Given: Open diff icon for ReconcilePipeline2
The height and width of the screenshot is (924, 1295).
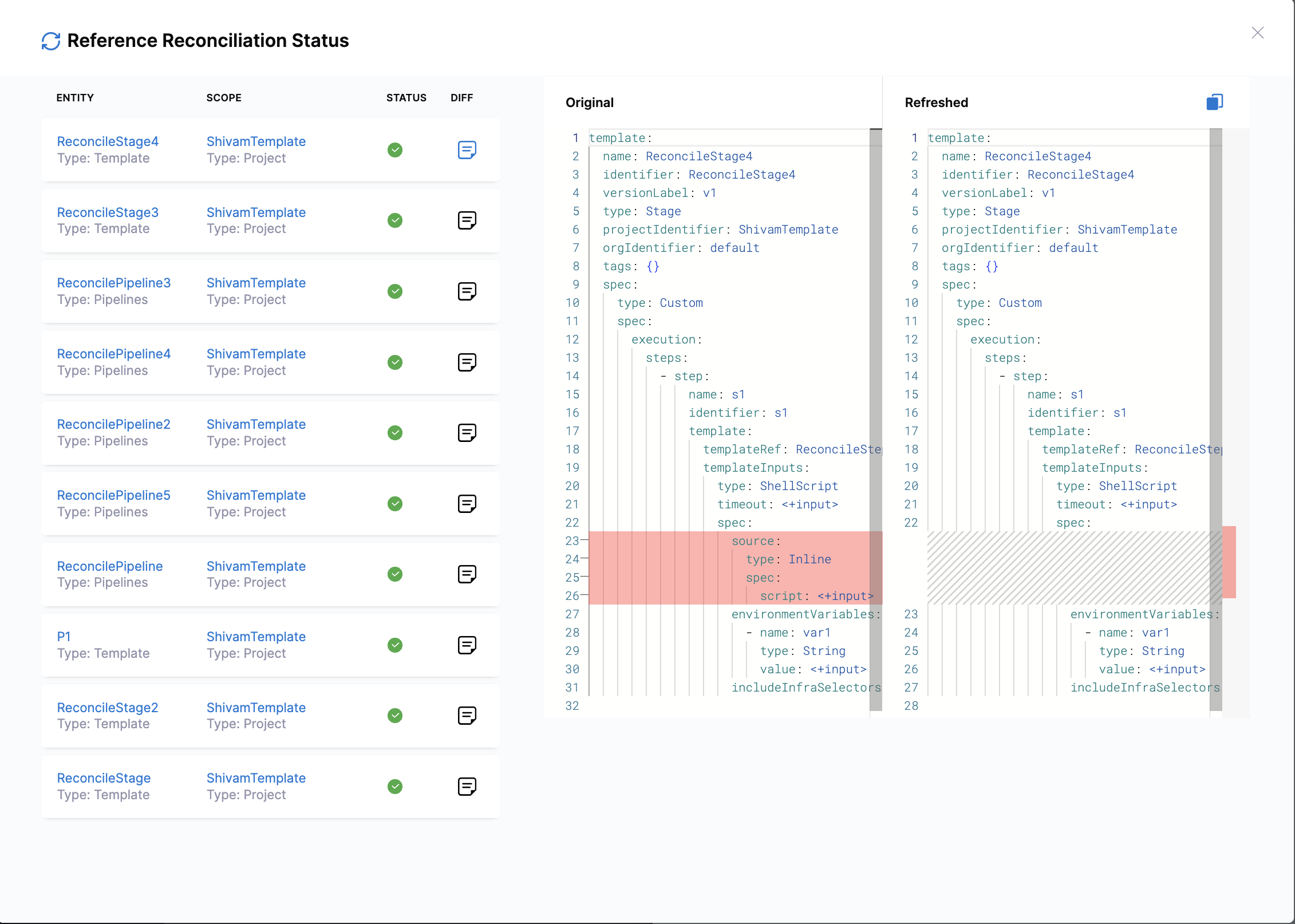Looking at the screenshot, I should tap(467, 433).
